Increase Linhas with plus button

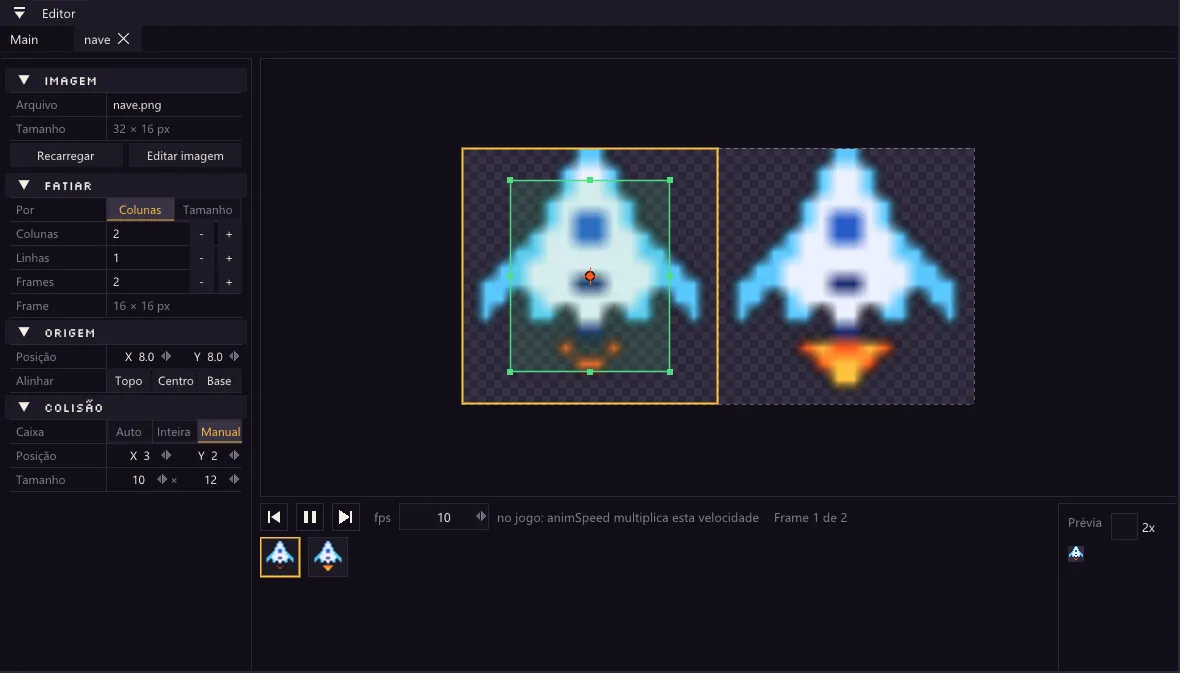tap(229, 258)
